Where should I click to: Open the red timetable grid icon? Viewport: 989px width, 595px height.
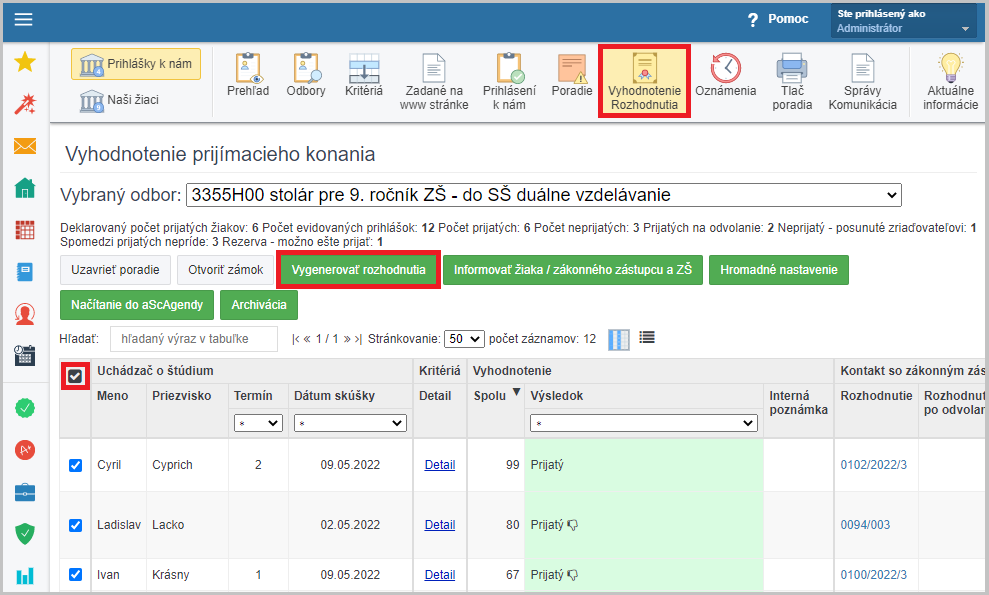click(25, 230)
